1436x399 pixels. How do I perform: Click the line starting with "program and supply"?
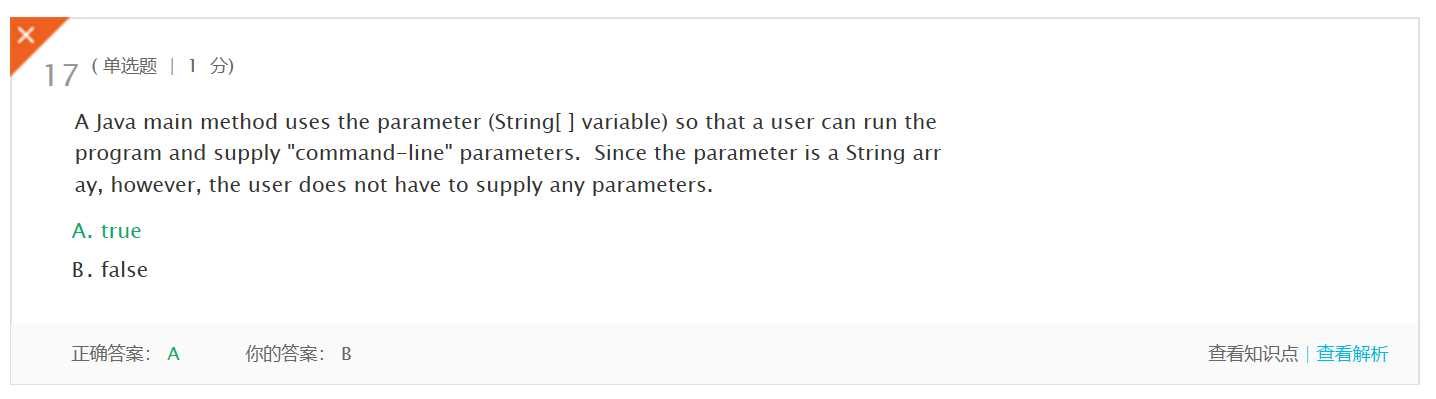[x=508, y=155]
